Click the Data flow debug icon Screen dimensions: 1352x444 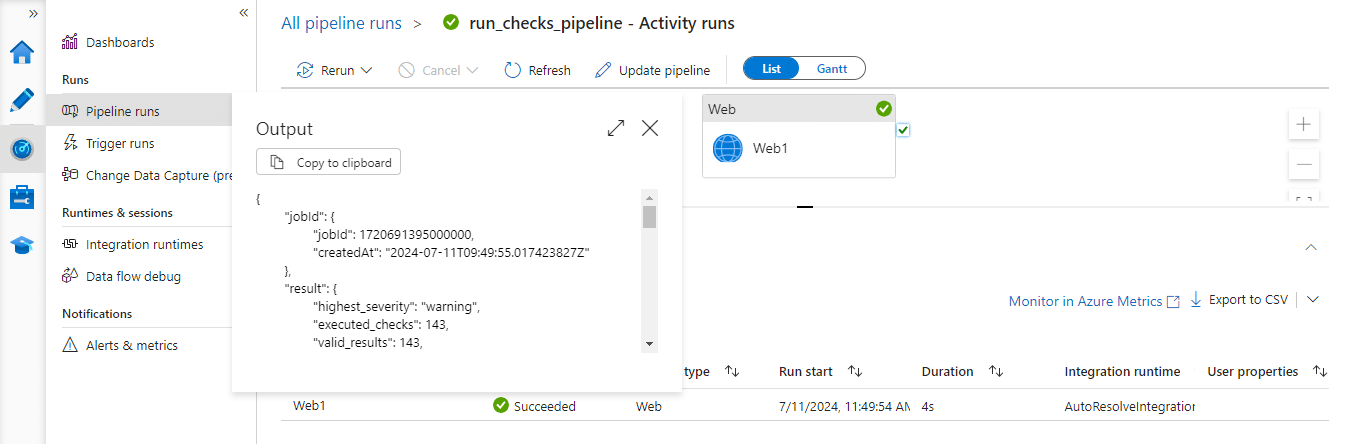pyautogui.click(x=70, y=276)
